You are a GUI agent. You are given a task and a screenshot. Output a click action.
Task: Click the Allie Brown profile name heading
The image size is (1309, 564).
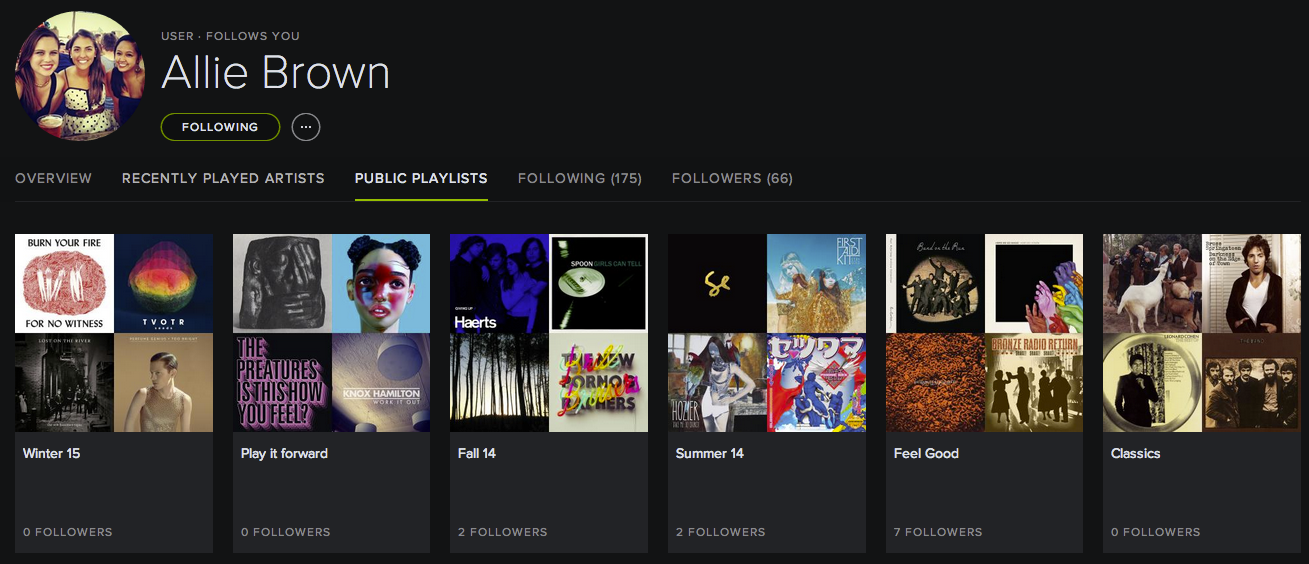275,73
